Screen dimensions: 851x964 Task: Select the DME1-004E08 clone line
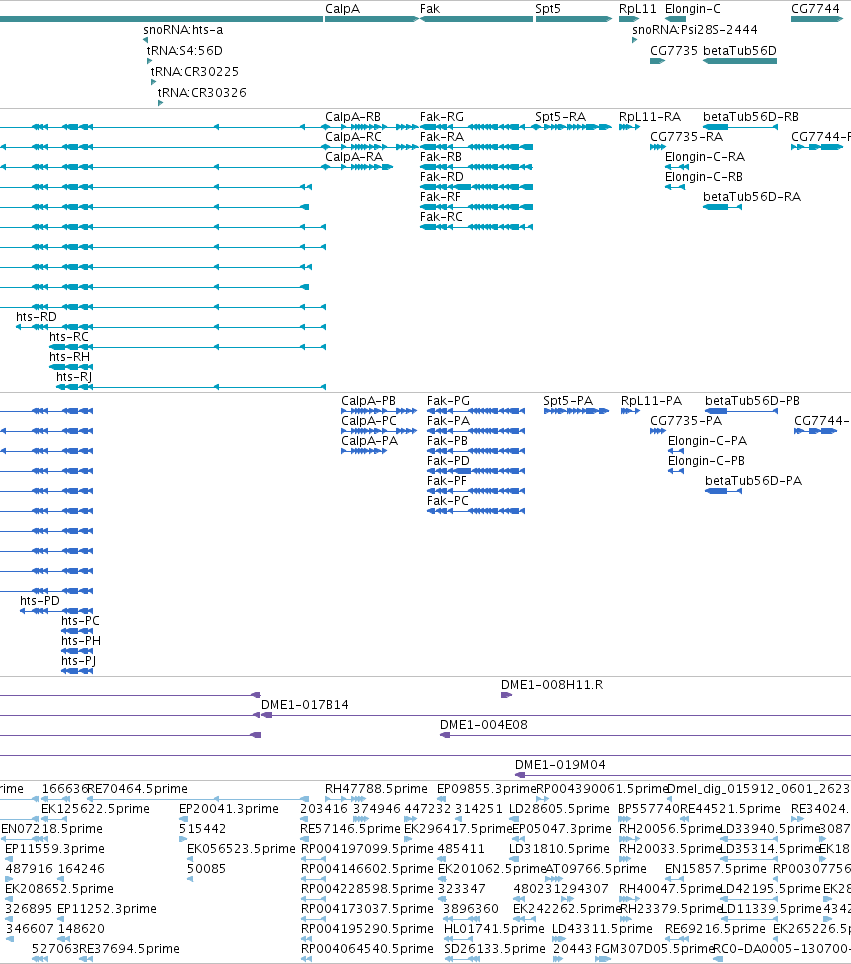pos(646,735)
